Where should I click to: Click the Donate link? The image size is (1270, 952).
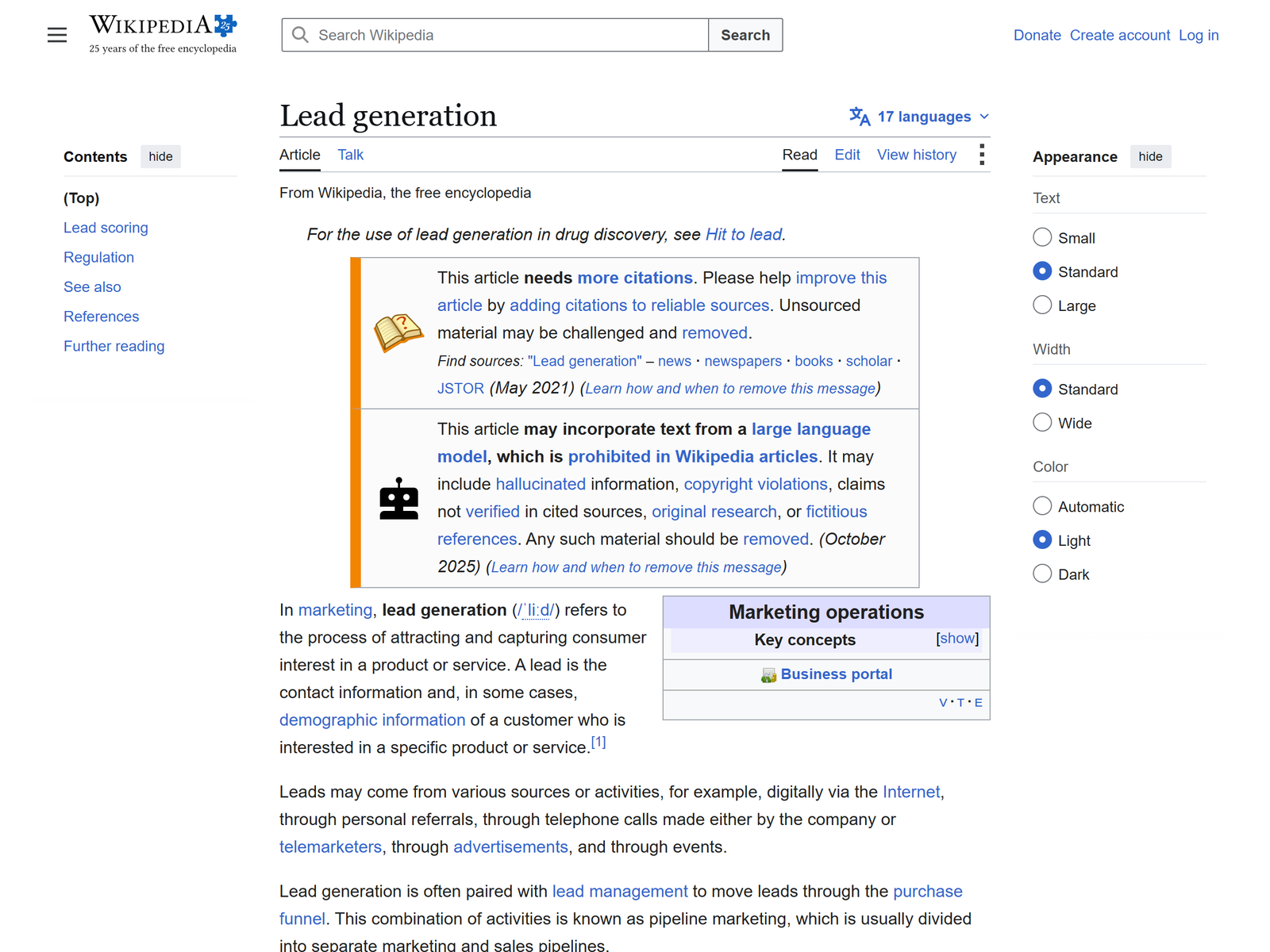click(x=1037, y=35)
